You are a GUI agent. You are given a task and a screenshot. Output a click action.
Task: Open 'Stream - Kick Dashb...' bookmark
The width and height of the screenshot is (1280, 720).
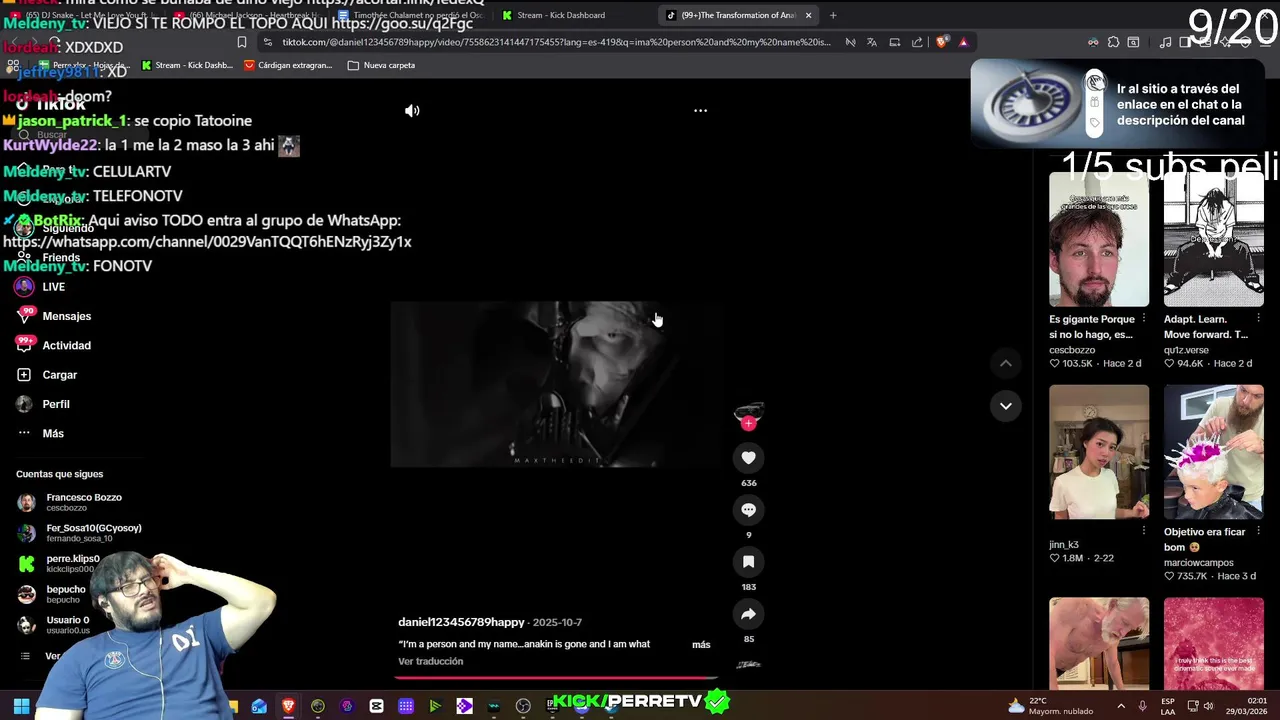[x=187, y=65]
